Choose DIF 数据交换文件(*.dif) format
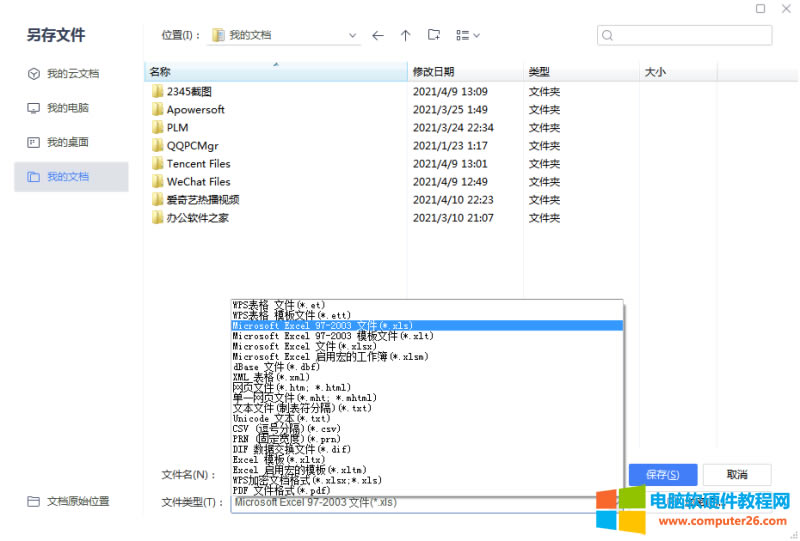 click(x=427, y=449)
